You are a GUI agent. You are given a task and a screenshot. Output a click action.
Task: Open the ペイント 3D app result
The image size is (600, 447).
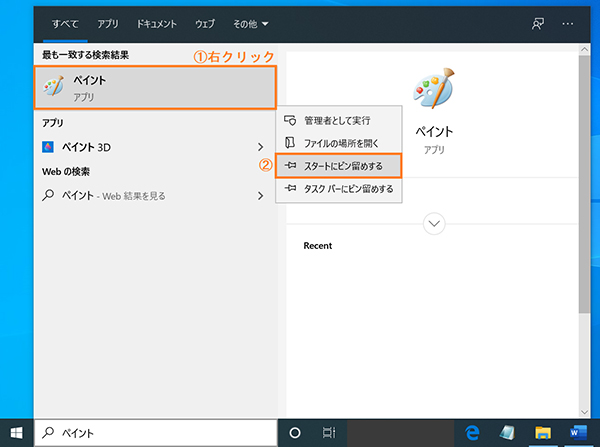click(x=145, y=147)
